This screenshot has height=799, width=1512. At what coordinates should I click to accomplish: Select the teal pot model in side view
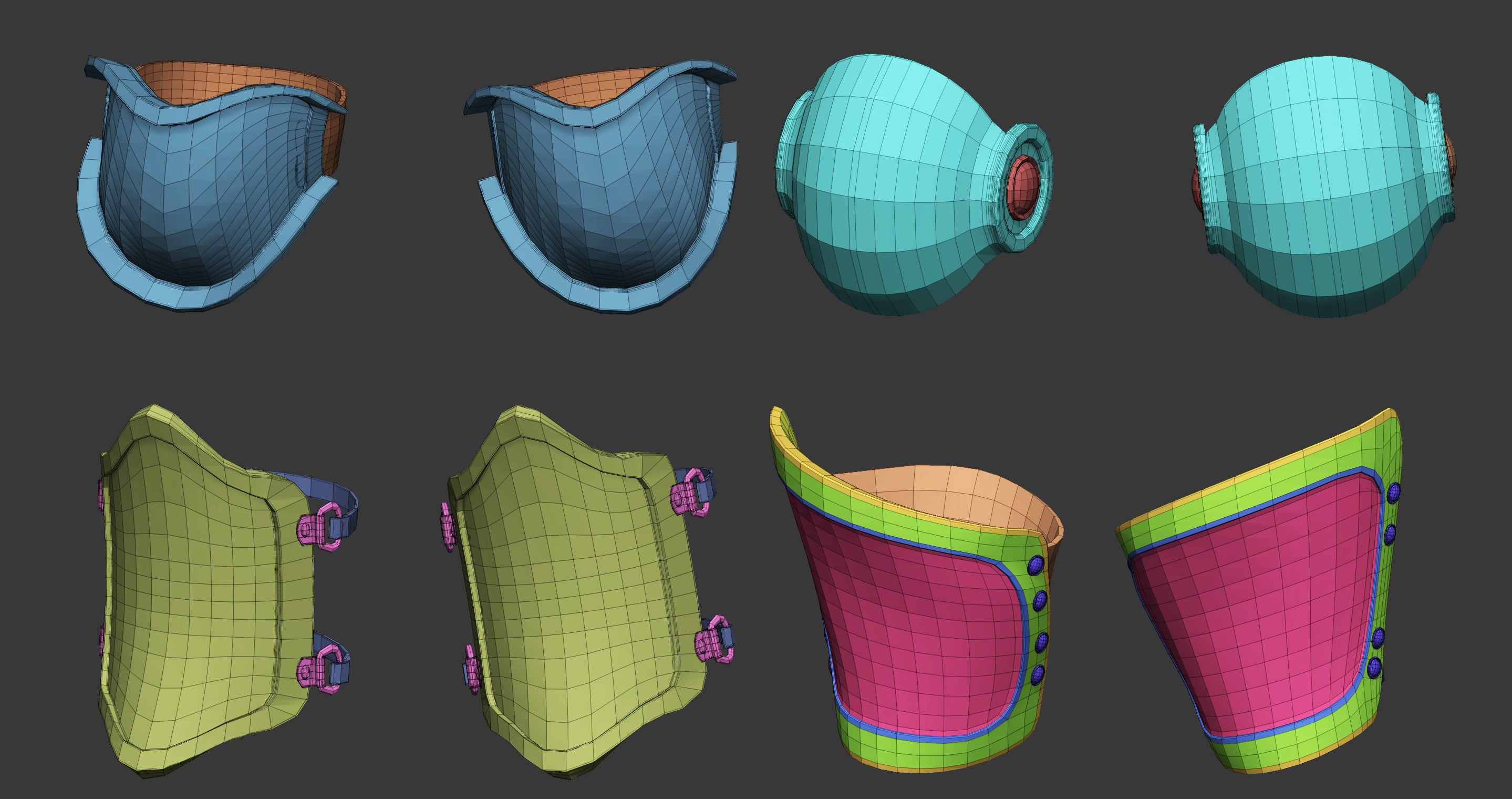pyautogui.click(x=1323, y=188)
